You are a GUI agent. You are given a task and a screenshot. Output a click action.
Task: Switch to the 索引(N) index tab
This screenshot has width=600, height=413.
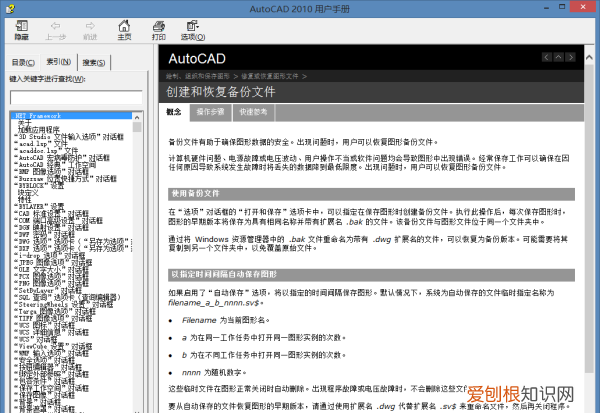(x=59, y=61)
